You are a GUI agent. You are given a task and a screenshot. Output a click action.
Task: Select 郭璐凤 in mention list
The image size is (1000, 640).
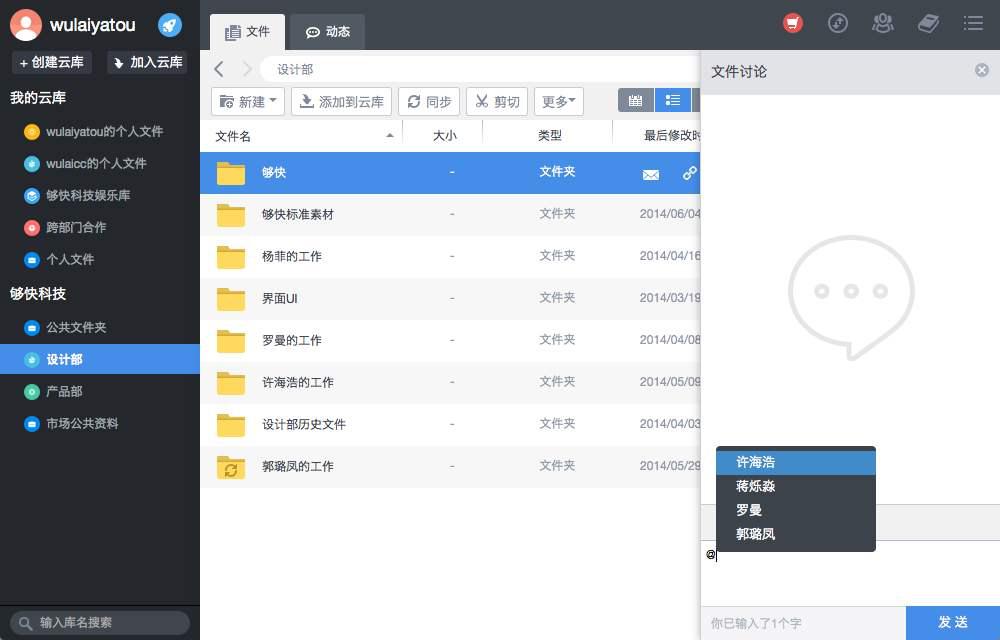(795, 534)
